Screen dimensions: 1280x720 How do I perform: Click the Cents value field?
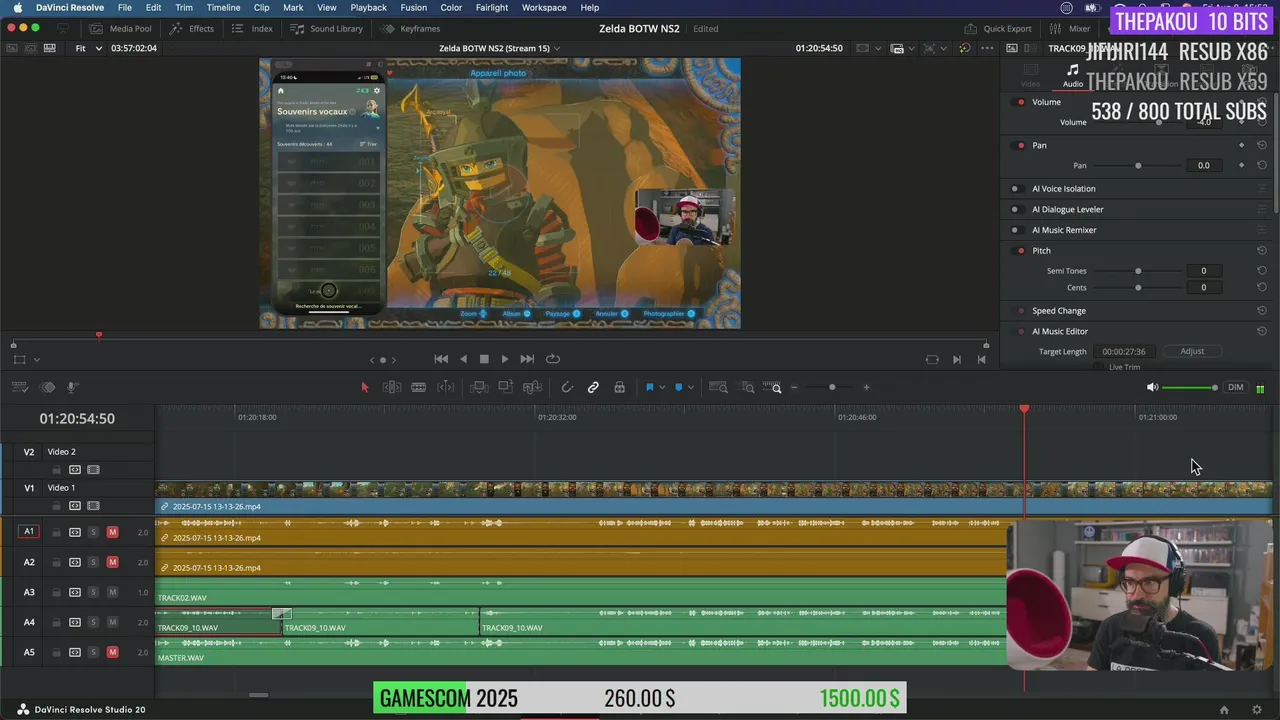[x=1203, y=287]
